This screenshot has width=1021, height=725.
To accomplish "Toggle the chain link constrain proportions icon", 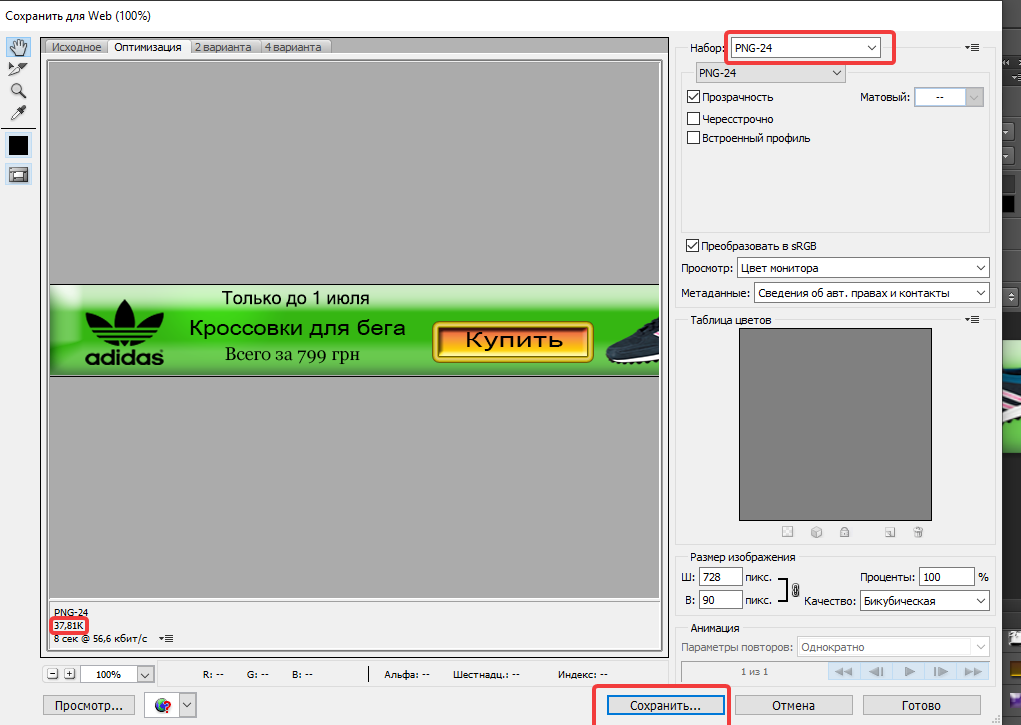I will click(795, 590).
